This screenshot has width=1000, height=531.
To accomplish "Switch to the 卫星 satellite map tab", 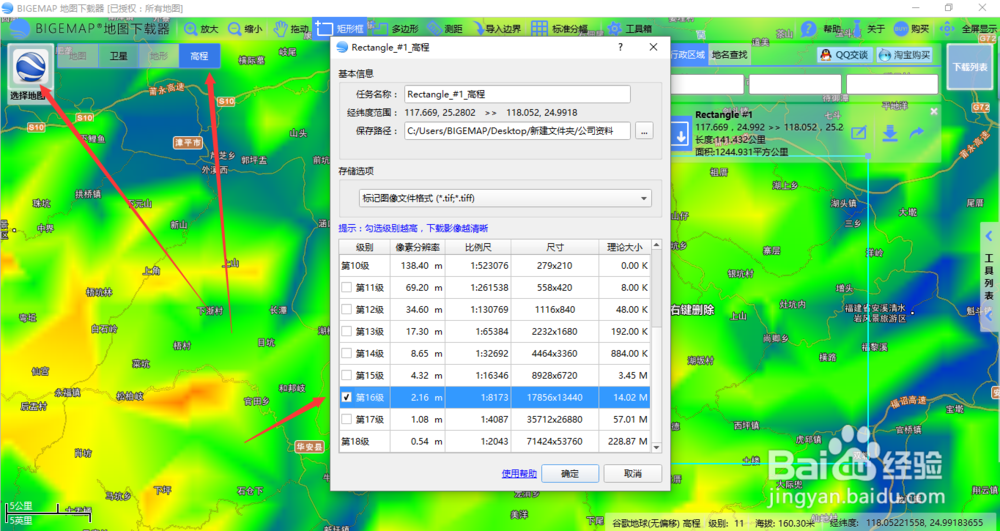I will point(119,56).
